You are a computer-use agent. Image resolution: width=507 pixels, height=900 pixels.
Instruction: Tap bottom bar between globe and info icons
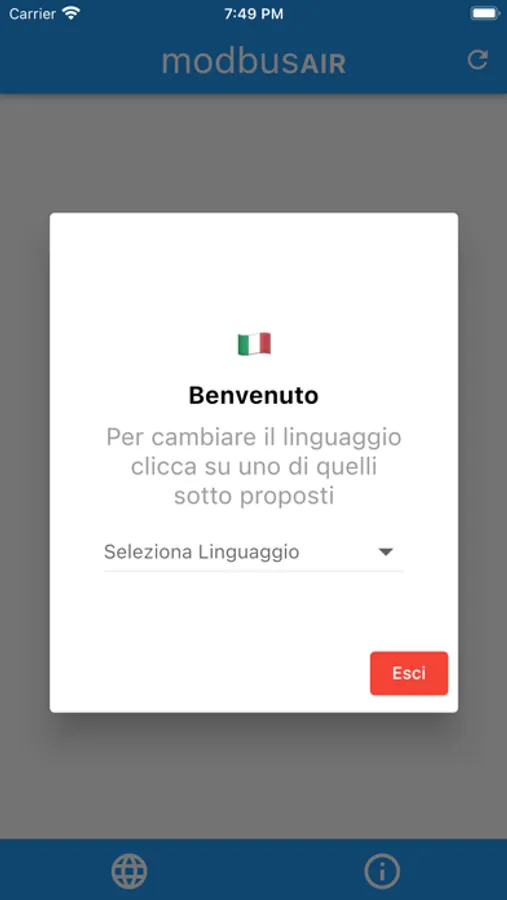click(x=256, y=871)
